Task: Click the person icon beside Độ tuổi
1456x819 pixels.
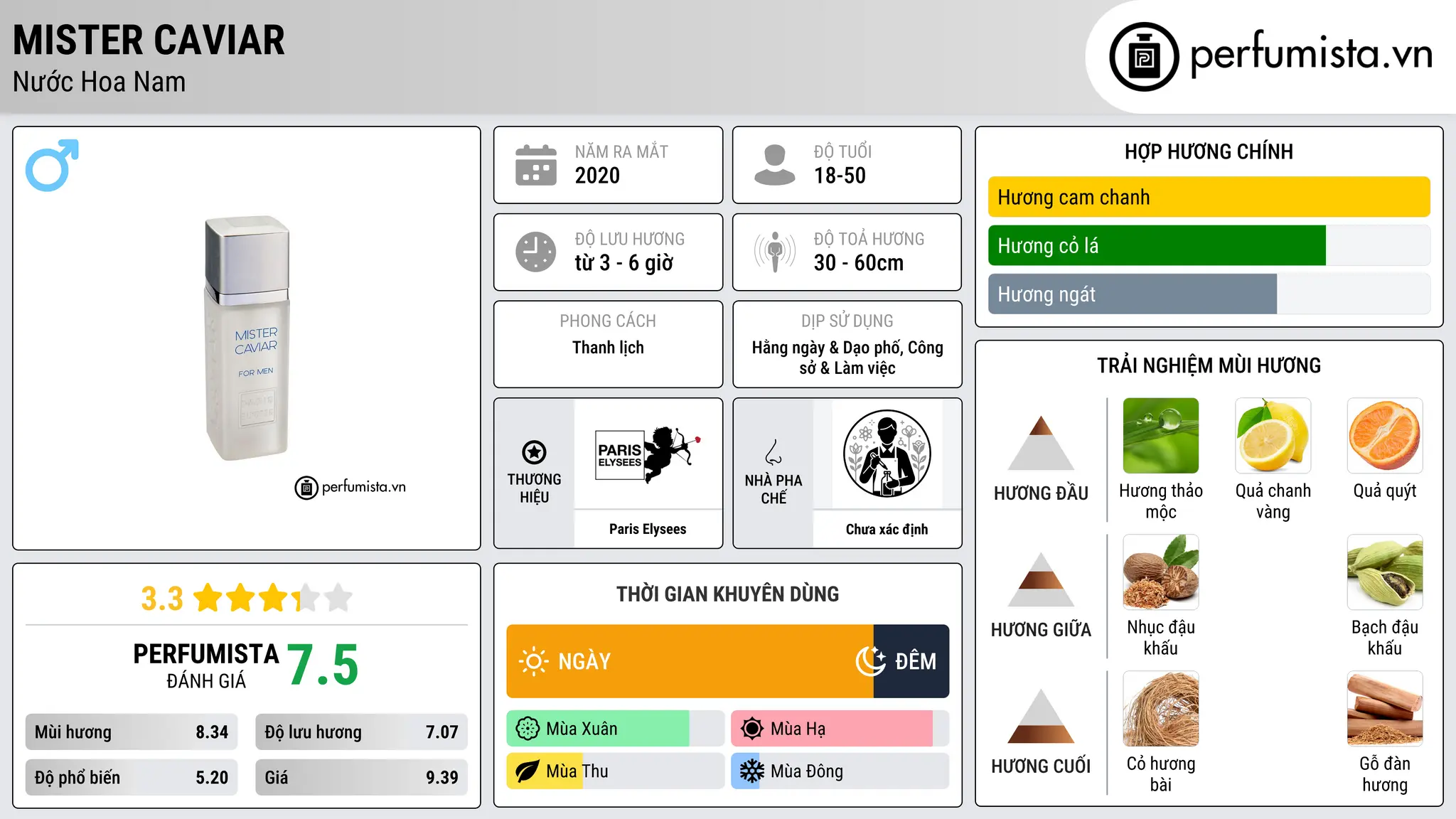Action: coord(775,165)
